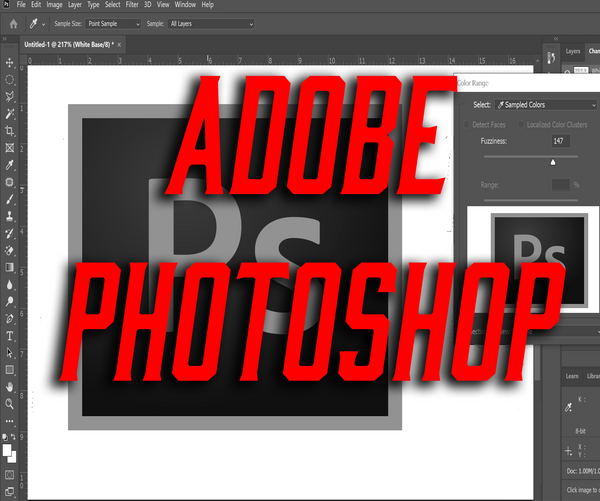The image size is (600, 501).
Task: Click the Fuzziness value field showing 147
Action: (x=561, y=141)
